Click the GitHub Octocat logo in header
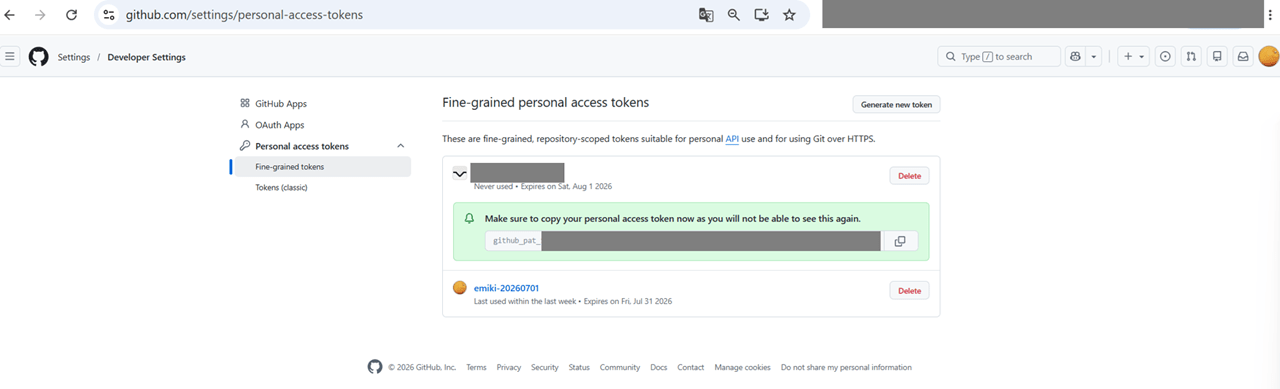 tap(38, 57)
